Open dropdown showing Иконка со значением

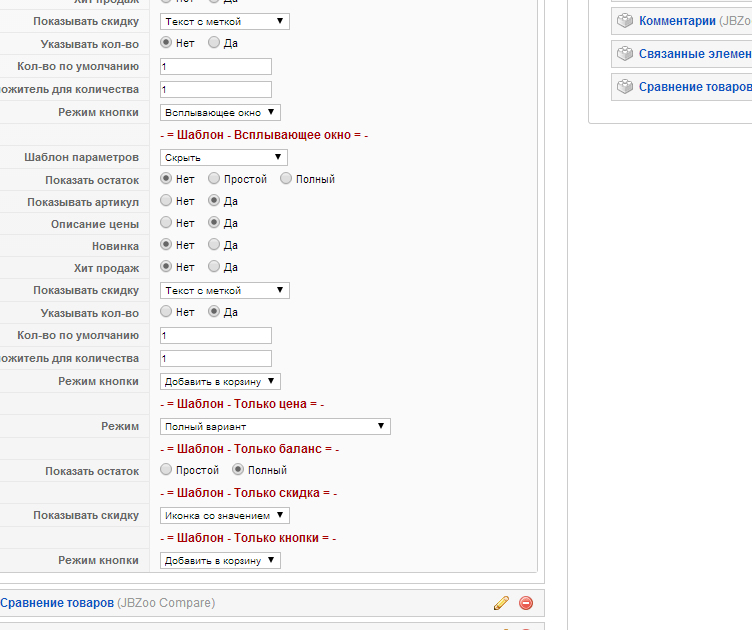225,515
